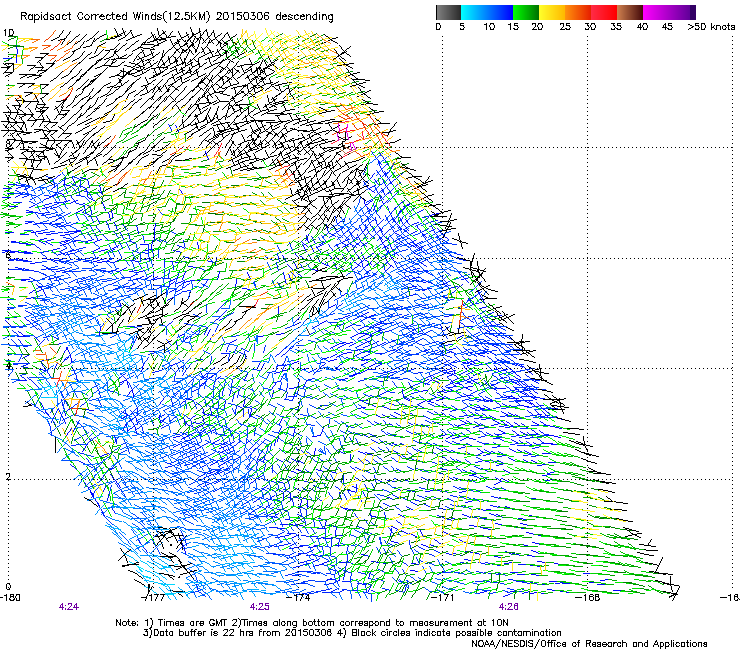
Task: Select the cyan-blue 5-15 knots legend segment
Action: (487, 12)
